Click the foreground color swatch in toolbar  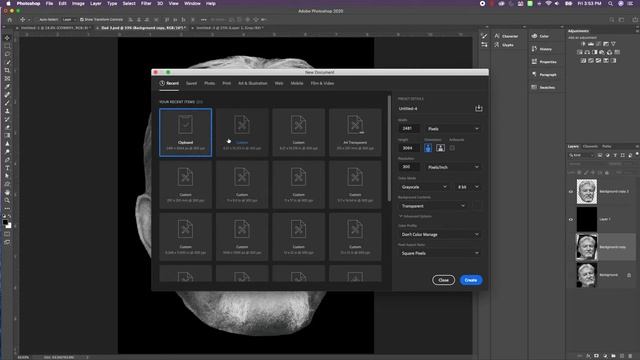coord(5,222)
